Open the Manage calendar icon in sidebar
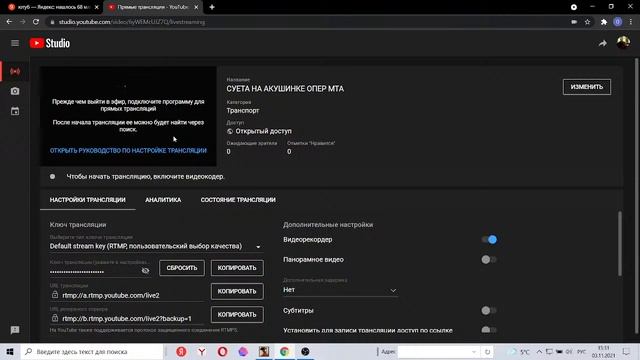This screenshot has width=640, height=360. point(15,111)
